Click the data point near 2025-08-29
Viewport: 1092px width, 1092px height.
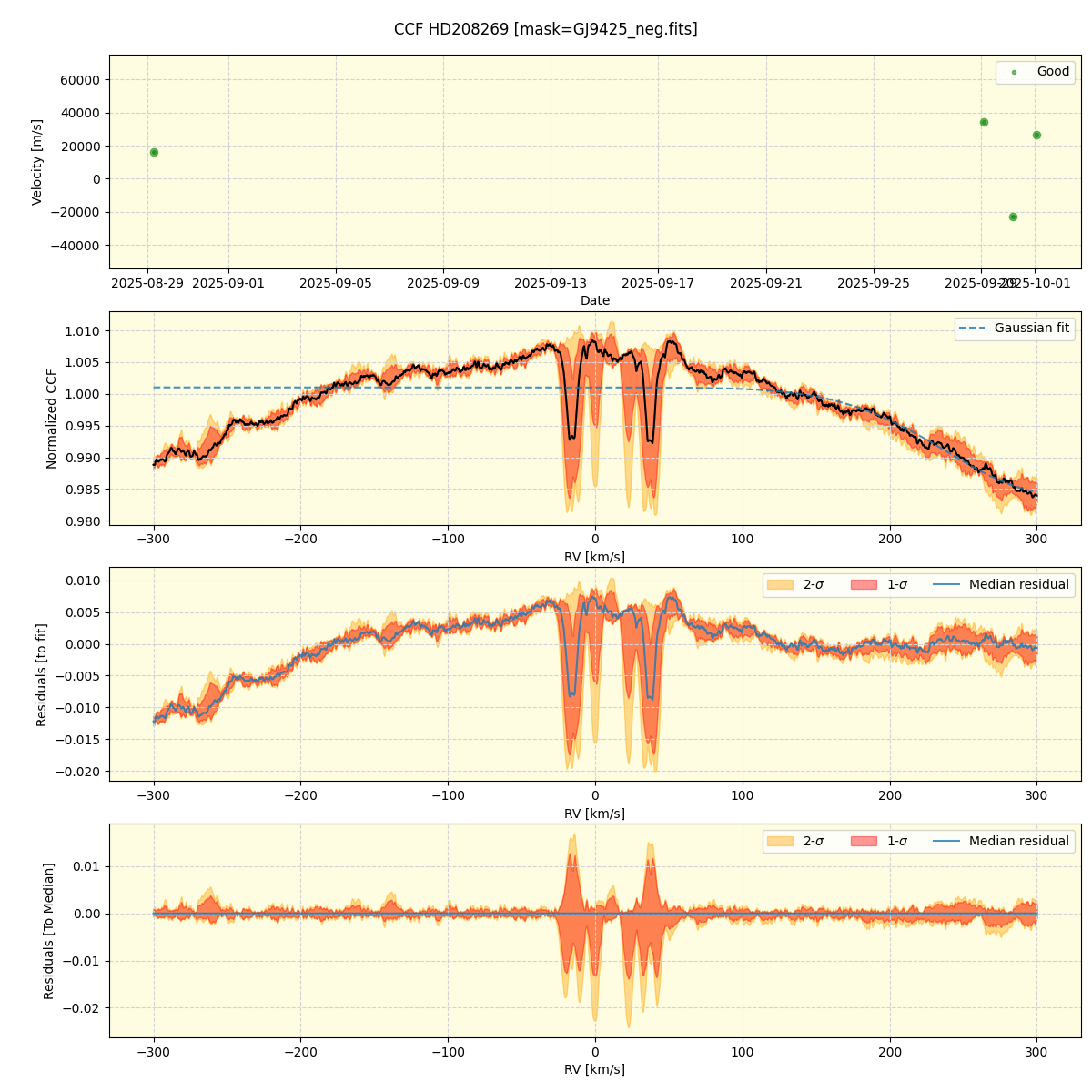[x=154, y=152]
